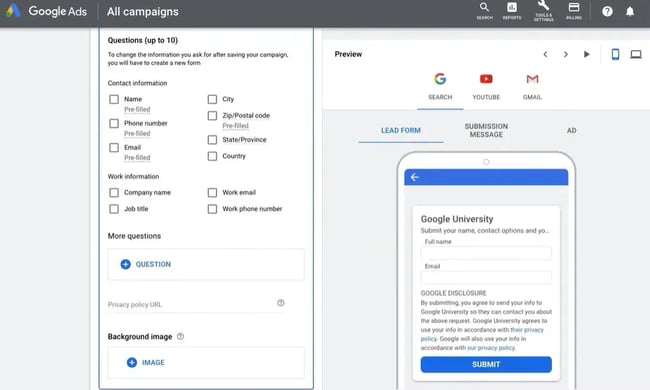Screen dimensions: 650x390
Task: Check the Zip/Postal code checkbox
Action: 212,116
